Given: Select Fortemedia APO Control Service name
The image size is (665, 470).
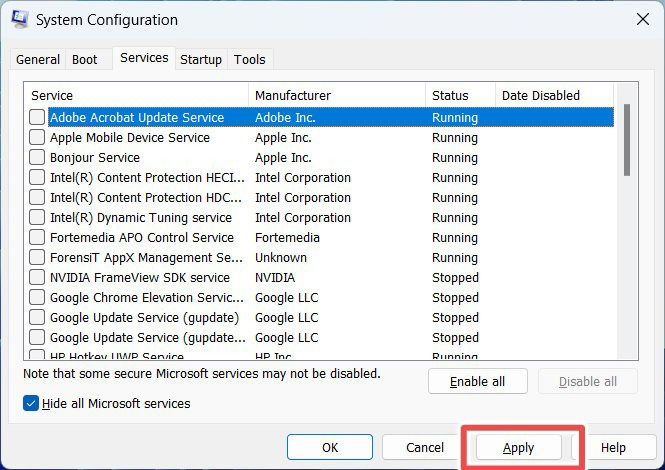Looking at the screenshot, I should point(142,238).
